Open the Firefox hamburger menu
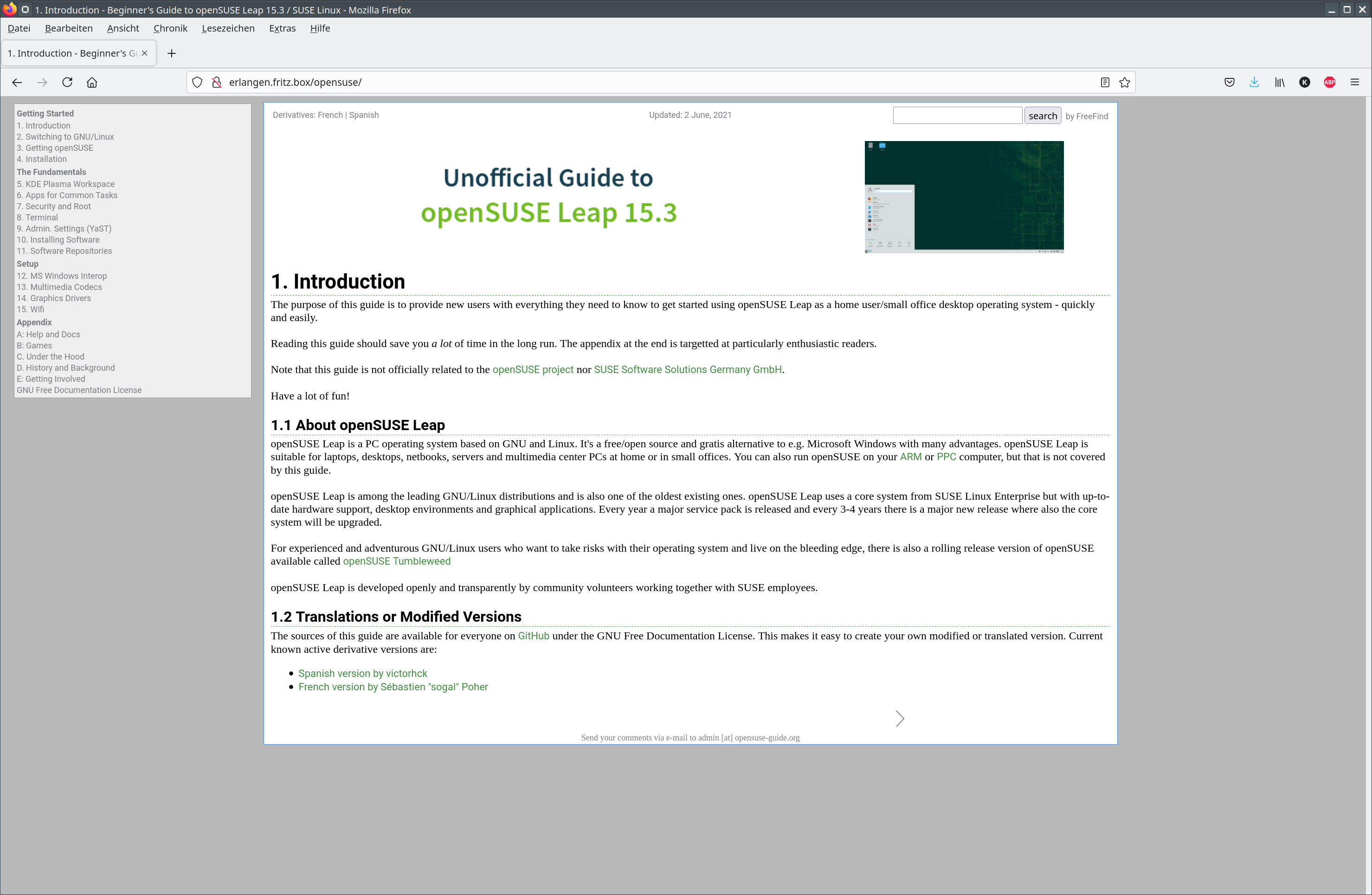 pos(1355,83)
